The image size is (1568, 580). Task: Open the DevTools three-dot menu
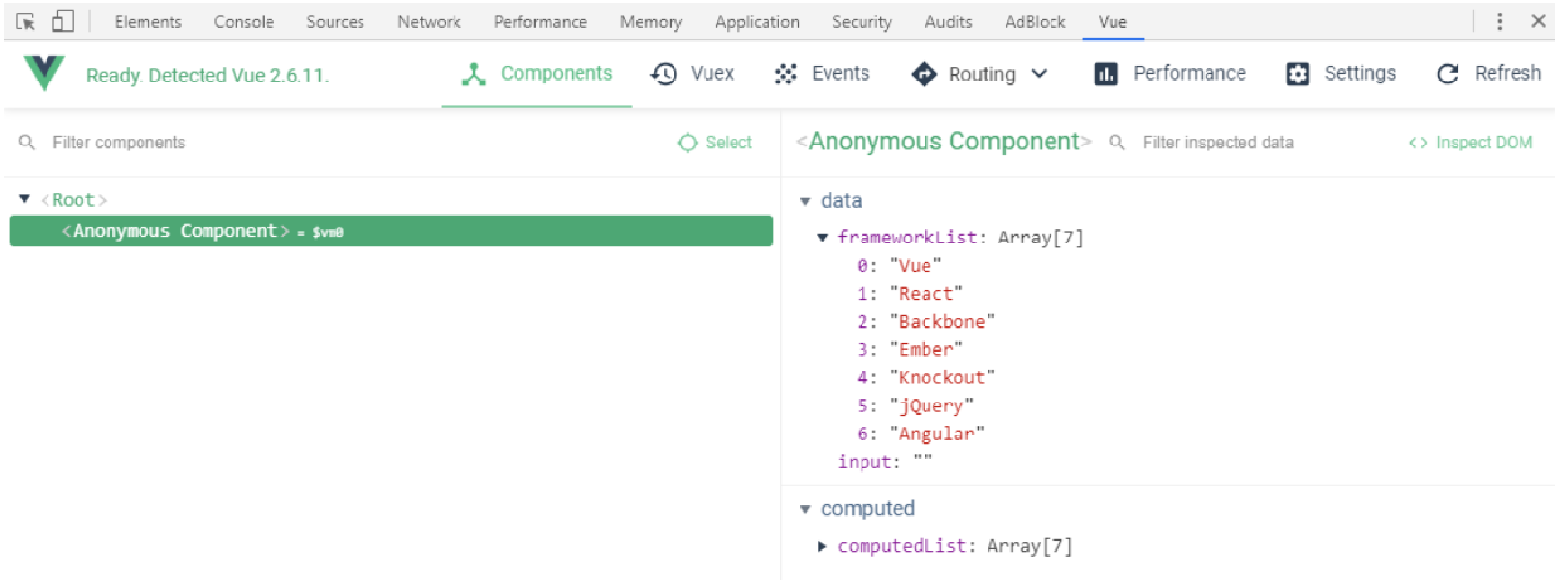pyautogui.click(x=1499, y=21)
